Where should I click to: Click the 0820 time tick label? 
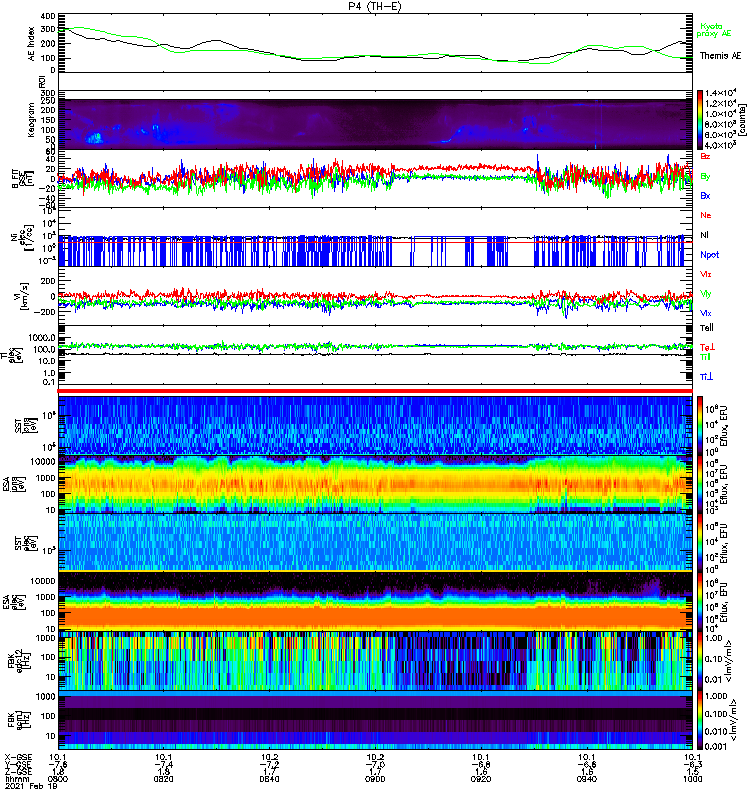[x=163, y=779]
